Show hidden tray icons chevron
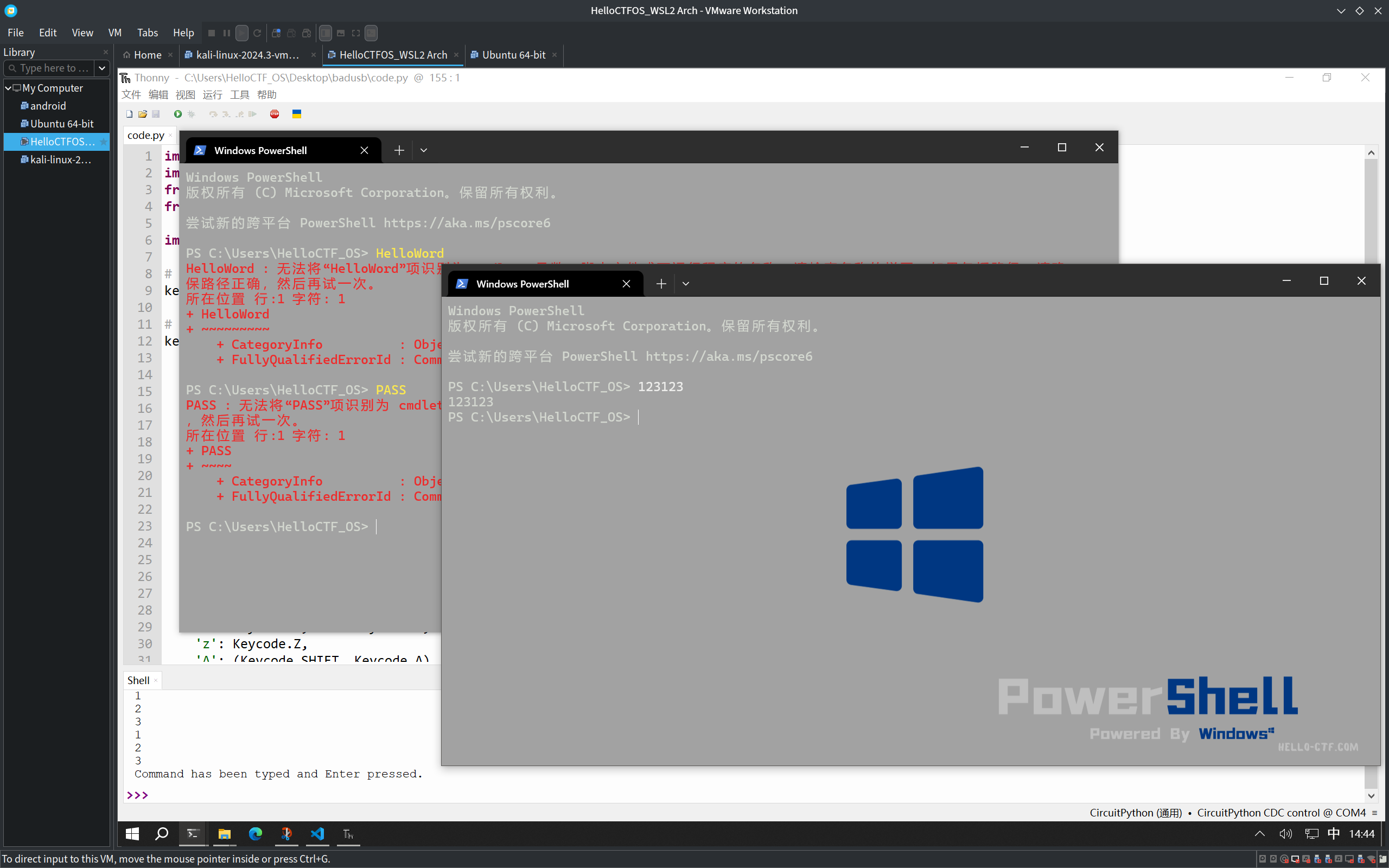 pos(1260,834)
